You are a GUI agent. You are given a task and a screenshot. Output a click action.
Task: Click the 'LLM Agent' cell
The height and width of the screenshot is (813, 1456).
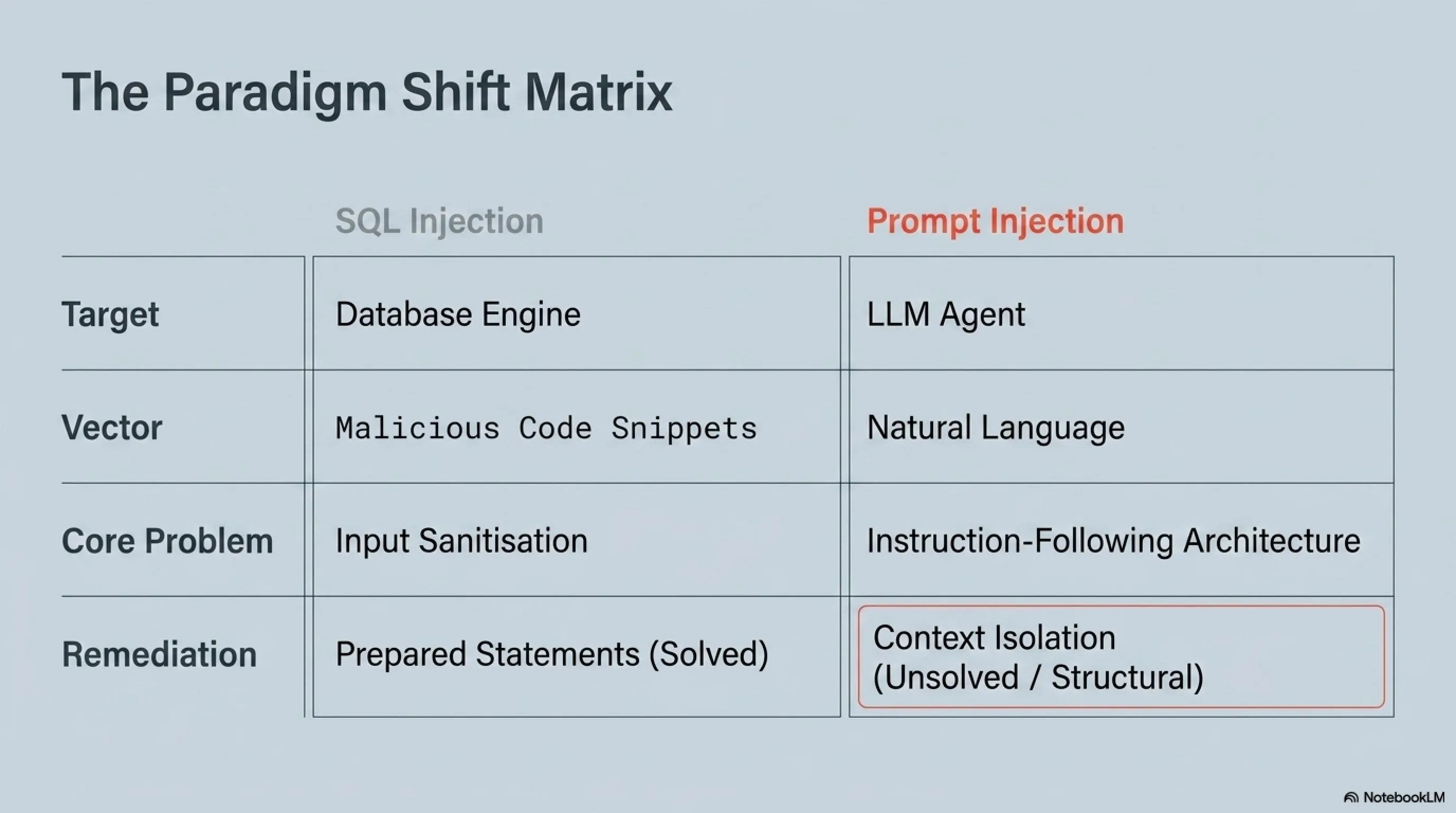point(1122,314)
